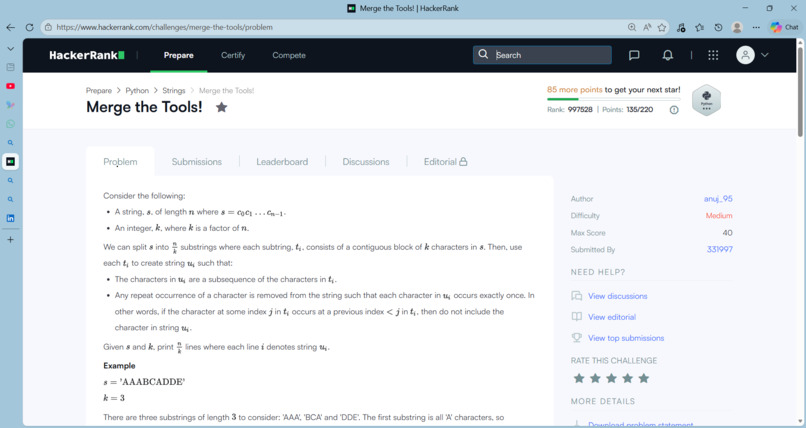Image resolution: width=806 pixels, height=428 pixels.
Task: Click the search magnifier in Search box
Action: tap(483, 54)
